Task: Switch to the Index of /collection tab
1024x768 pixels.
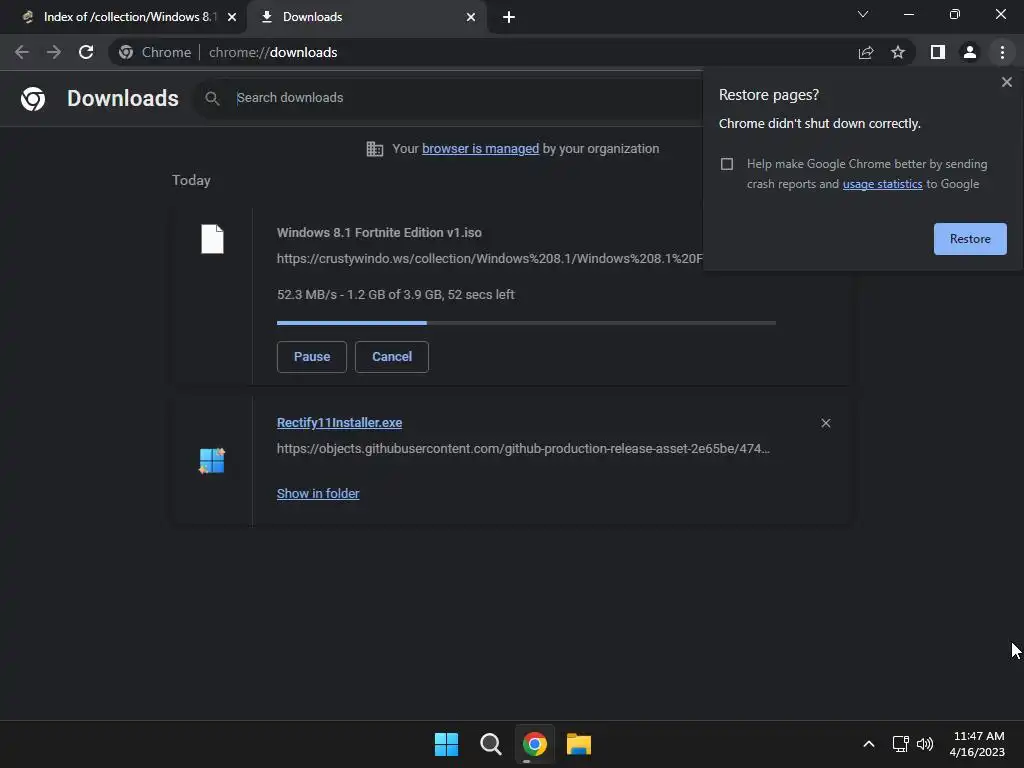Action: tap(129, 17)
